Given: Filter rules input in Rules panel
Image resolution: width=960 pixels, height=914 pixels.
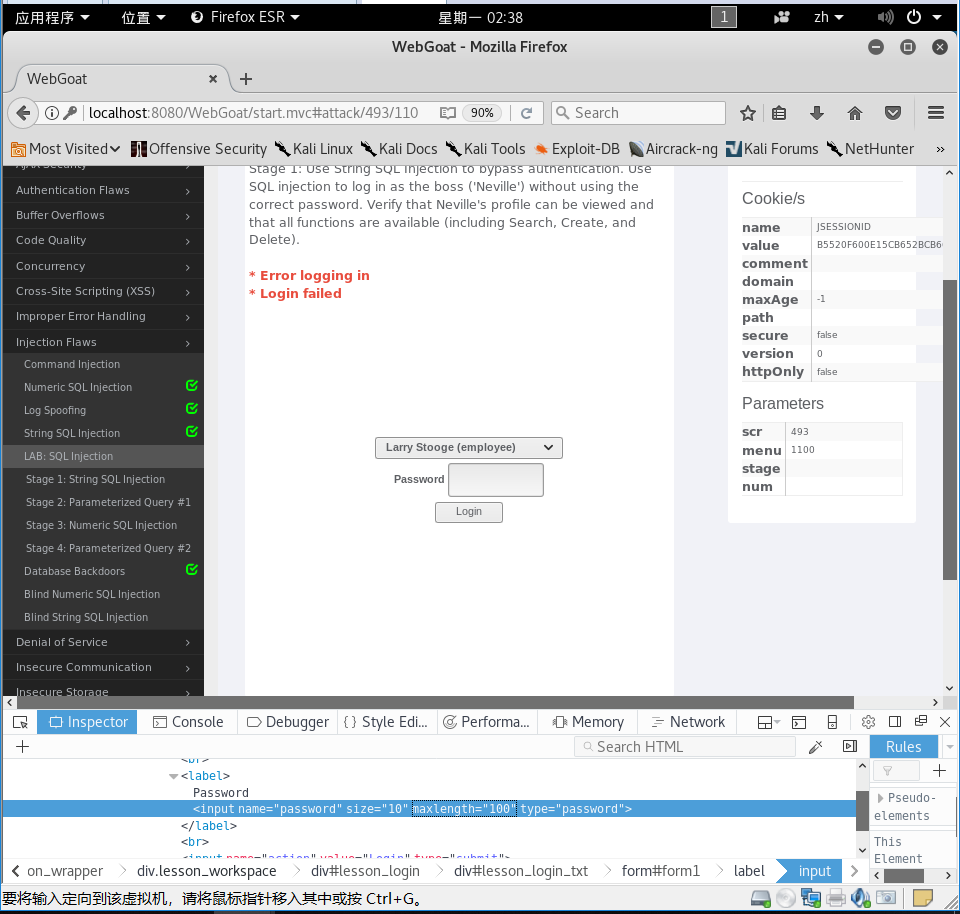Looking at the screenshot, I should tap(896, 771).
